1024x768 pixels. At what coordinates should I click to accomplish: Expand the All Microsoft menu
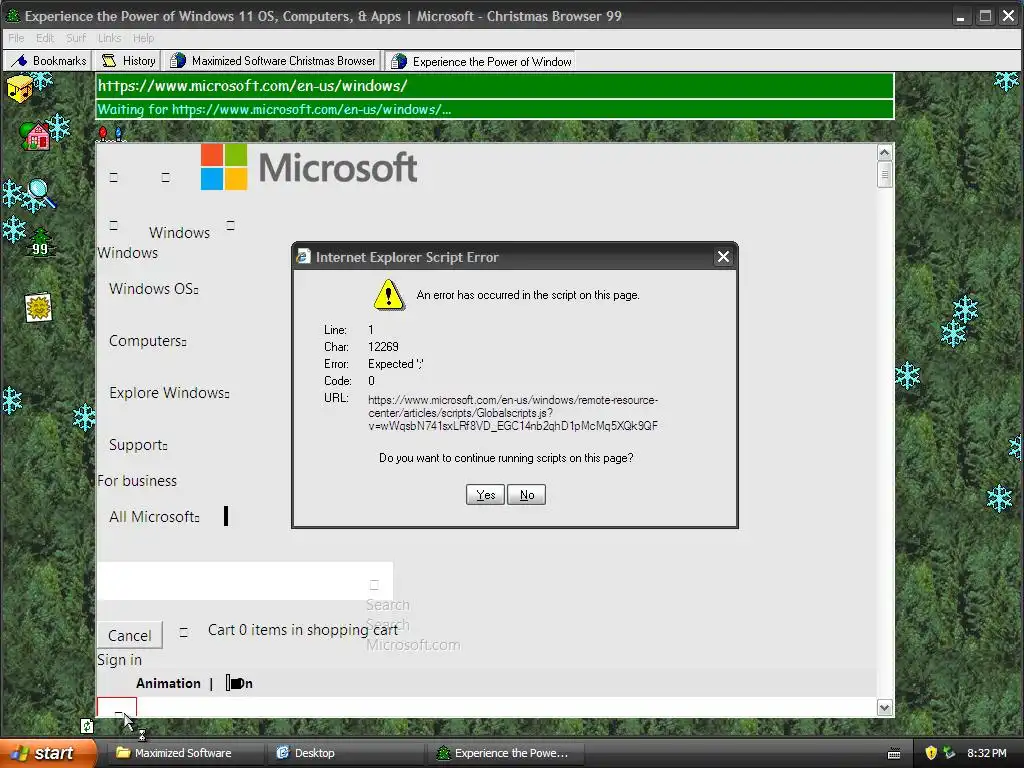154,517
